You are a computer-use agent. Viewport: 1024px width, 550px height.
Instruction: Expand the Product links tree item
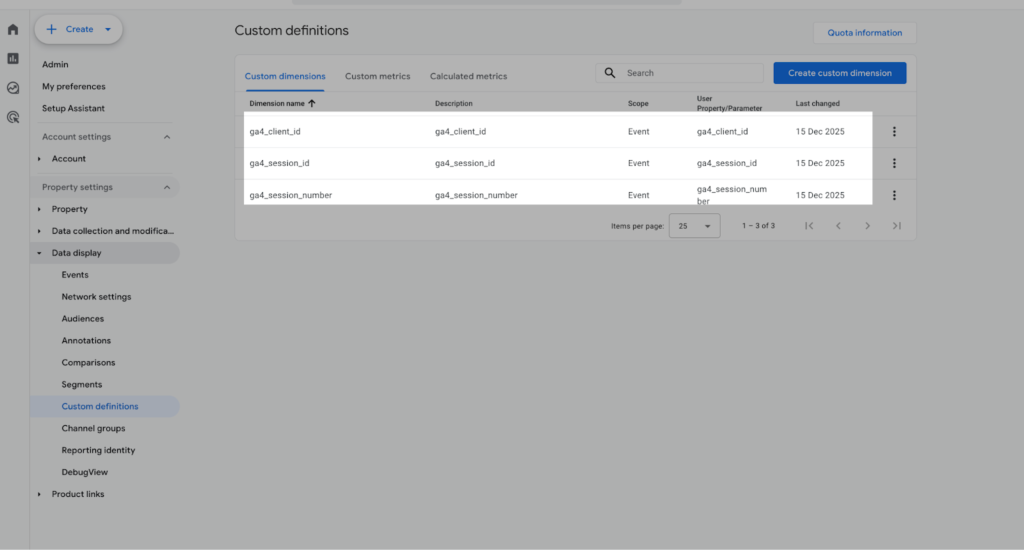(40, 494)
